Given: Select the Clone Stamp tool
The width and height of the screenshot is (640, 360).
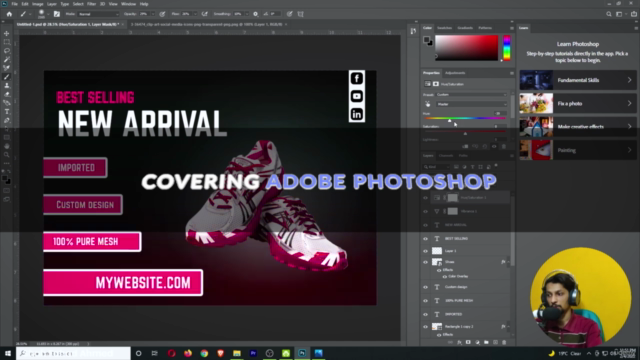Looking at the screenshot, I should coord(7,85).
